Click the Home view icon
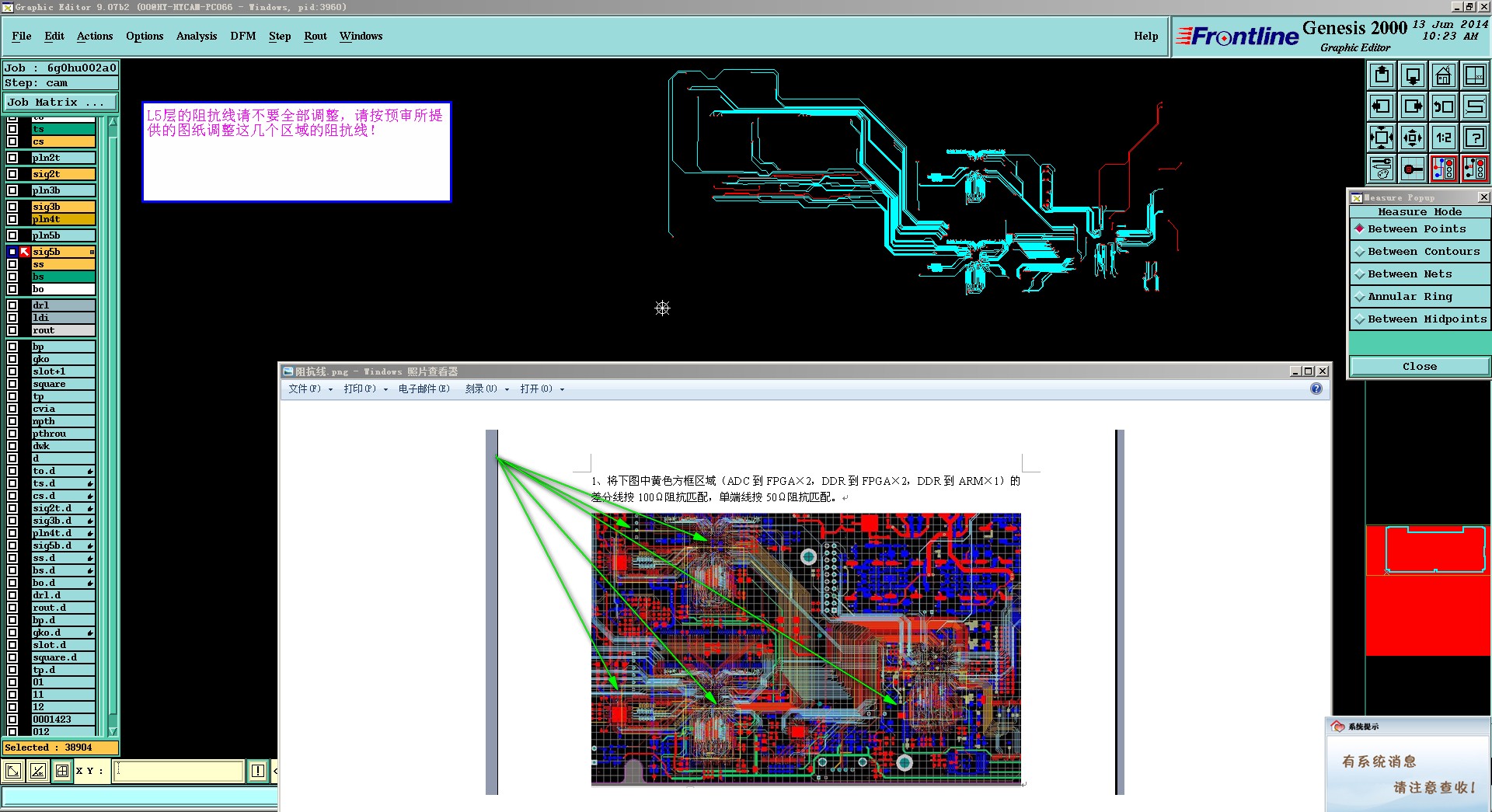The image size is (1492, 812). click(x=1444, y=75)
